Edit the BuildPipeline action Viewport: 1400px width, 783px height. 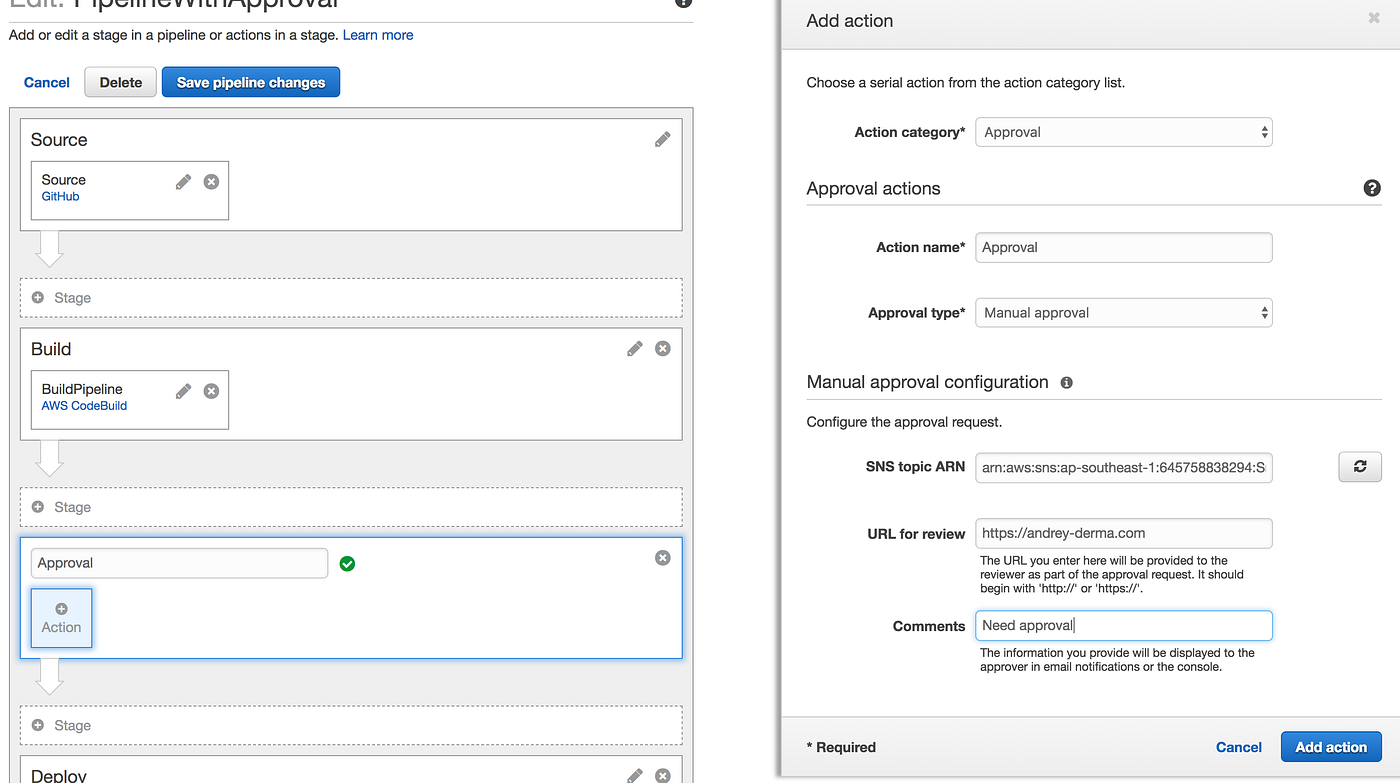[x=181, y=390]
